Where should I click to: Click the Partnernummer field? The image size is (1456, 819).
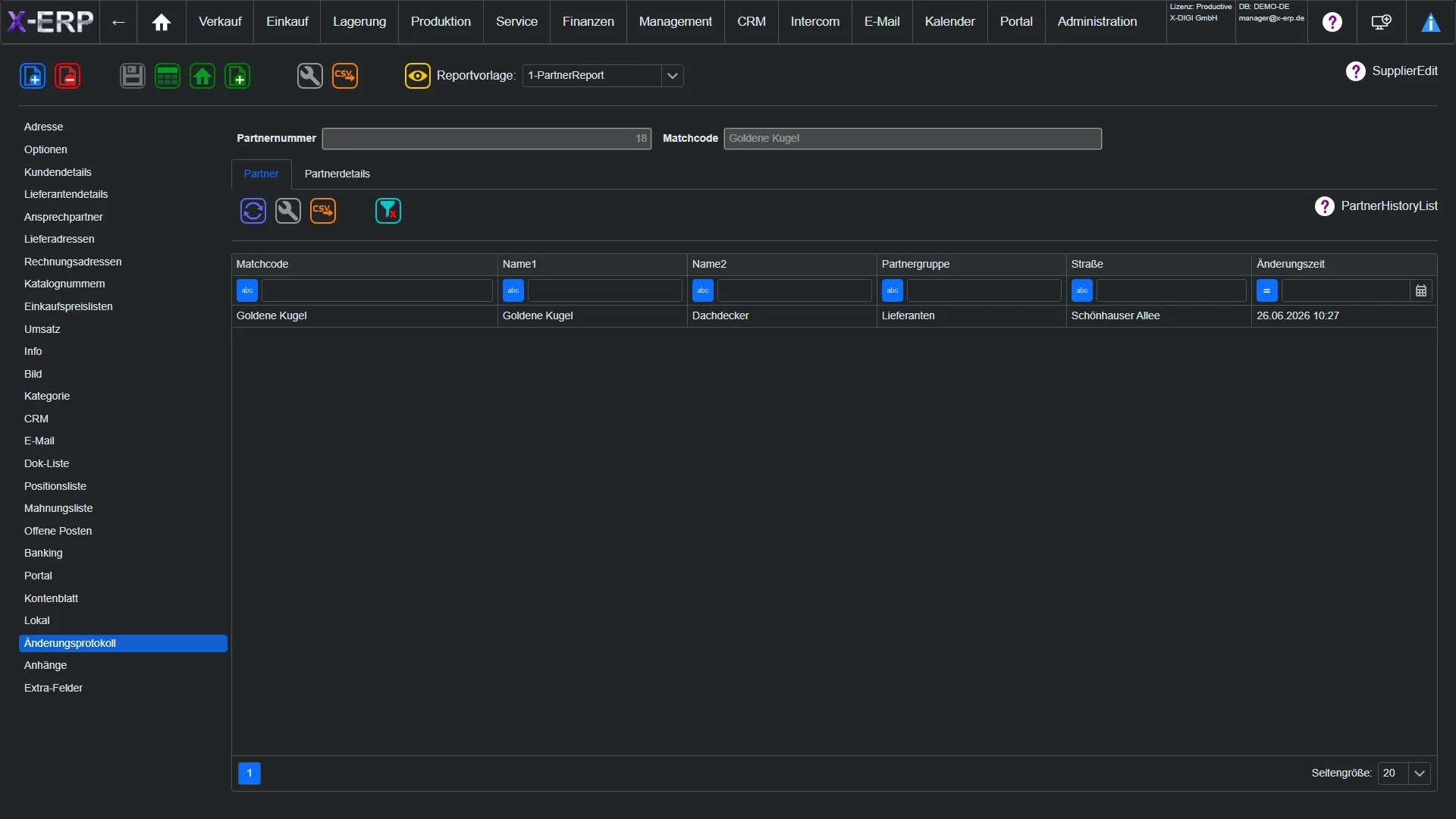coord(487,139)
